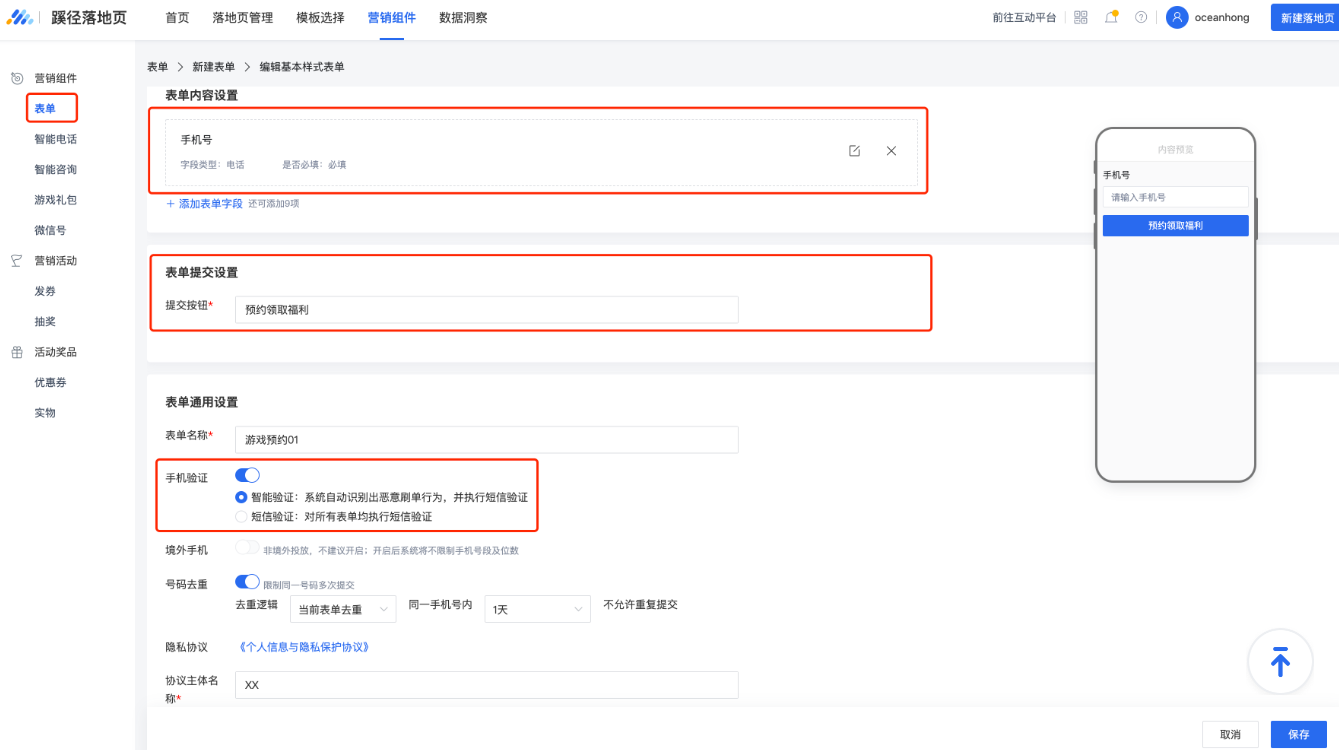The image size is (1339, 750).
Task: Select 实物 in the sidebar
Action: [45, 412]
